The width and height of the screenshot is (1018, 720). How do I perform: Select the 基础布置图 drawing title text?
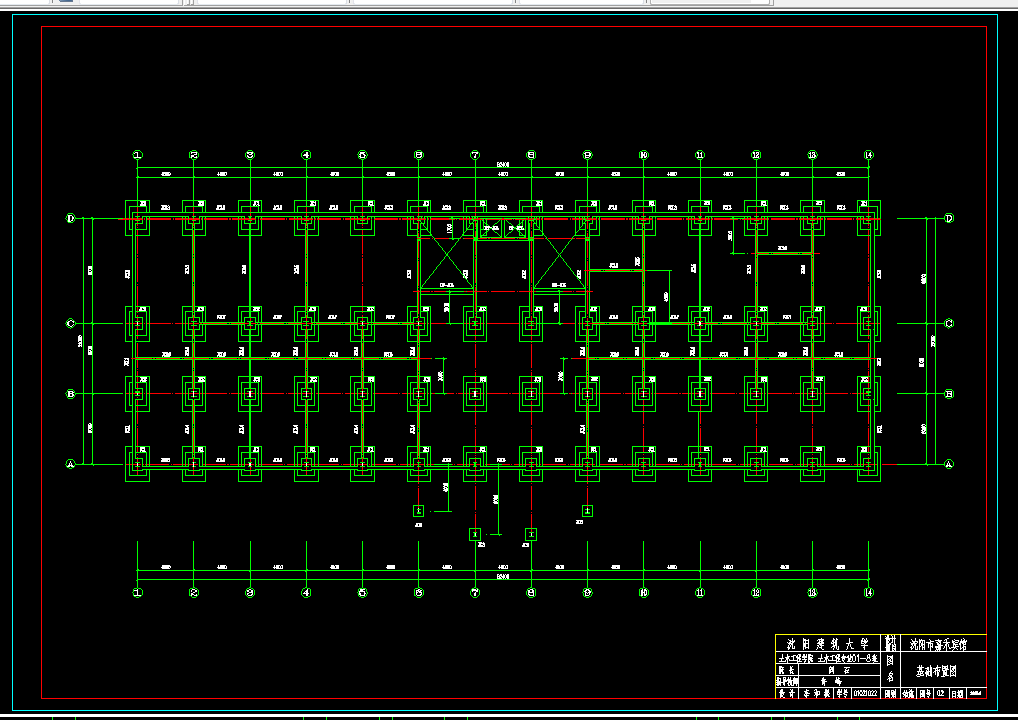tap(936, 671)
